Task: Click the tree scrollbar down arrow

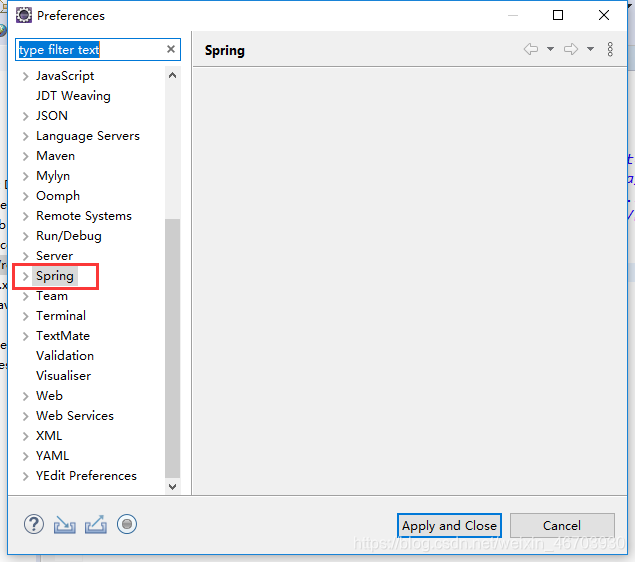Action: click(x=173, y=486)
